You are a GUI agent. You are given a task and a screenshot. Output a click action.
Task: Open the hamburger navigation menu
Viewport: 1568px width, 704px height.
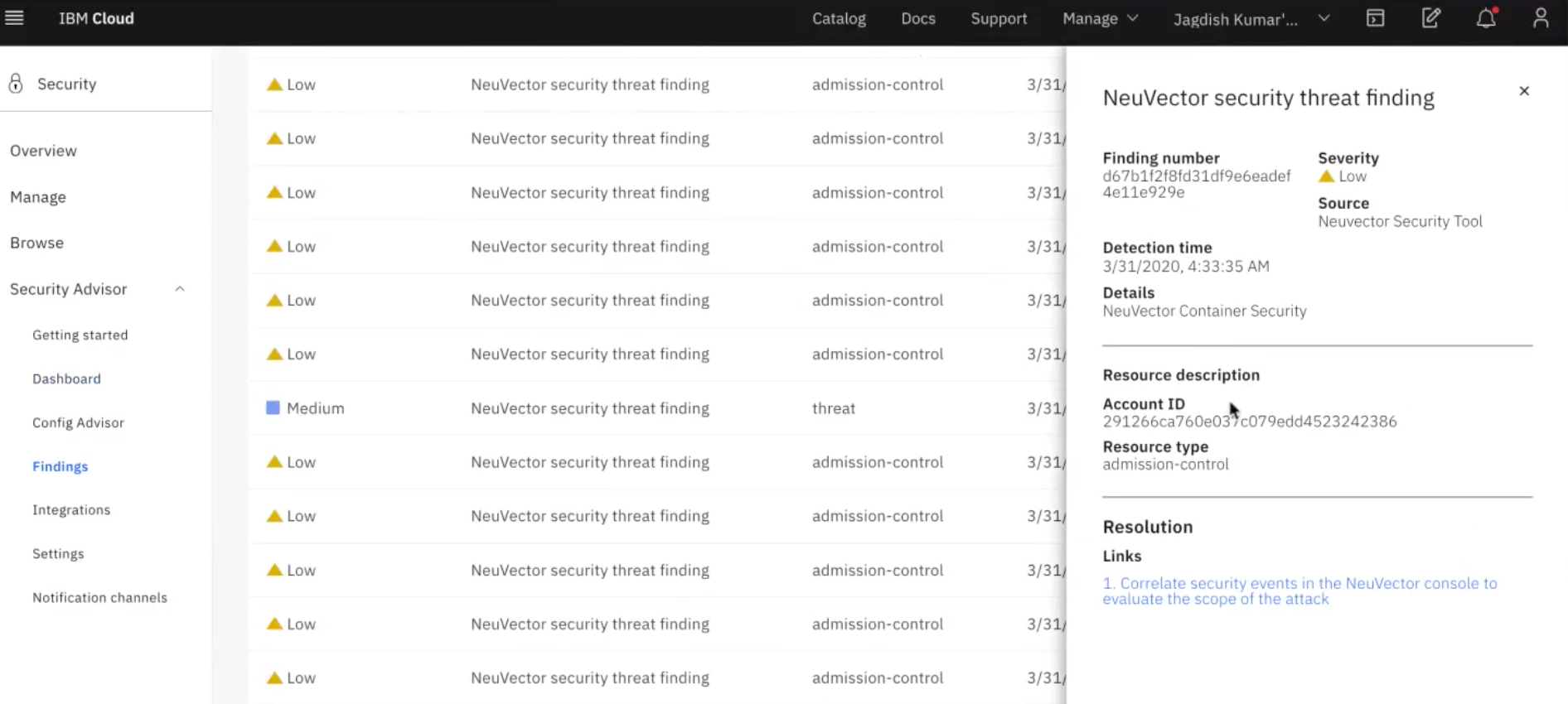15,18
